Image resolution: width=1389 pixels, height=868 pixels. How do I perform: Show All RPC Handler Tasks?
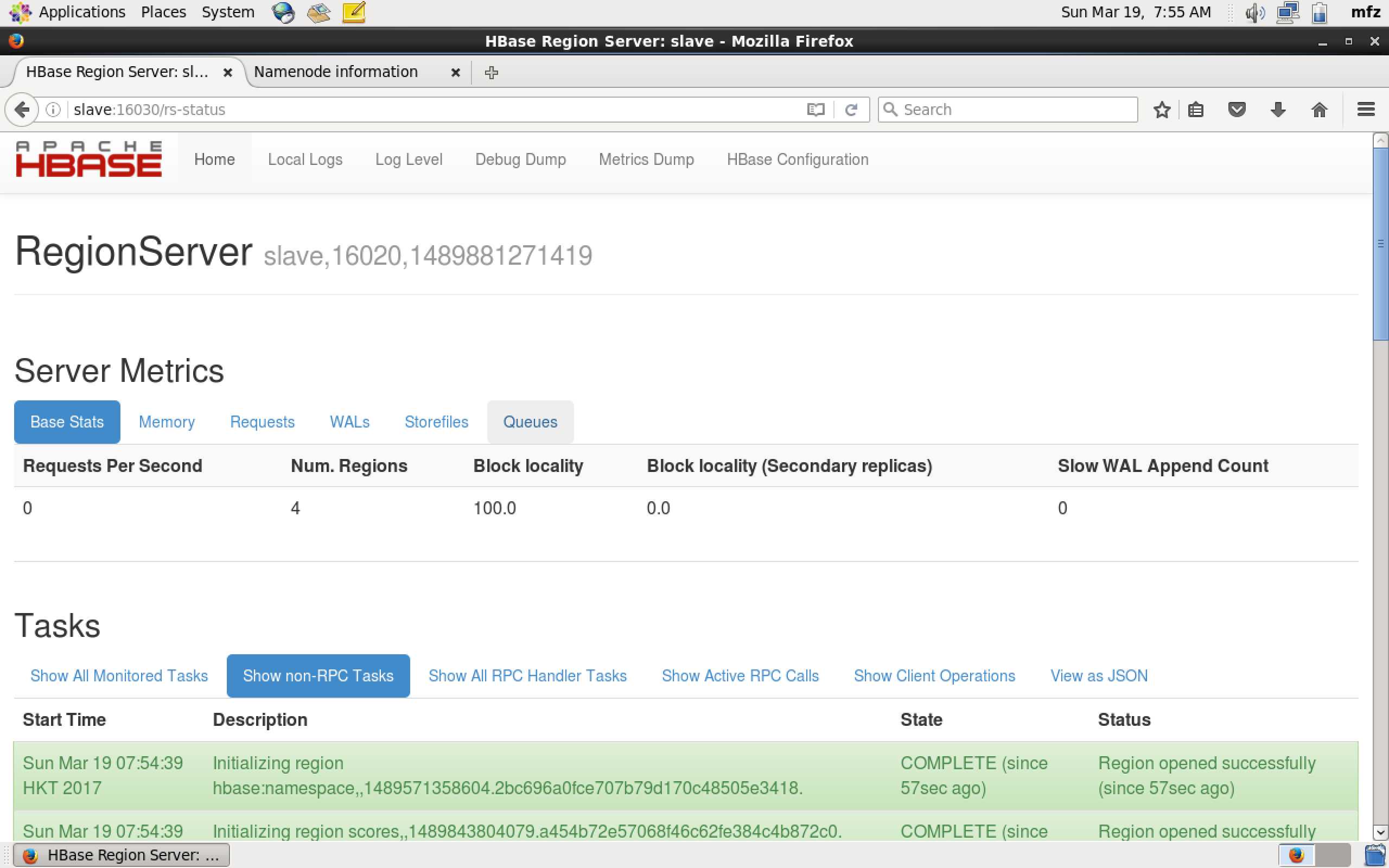click(x=527, y=676)
